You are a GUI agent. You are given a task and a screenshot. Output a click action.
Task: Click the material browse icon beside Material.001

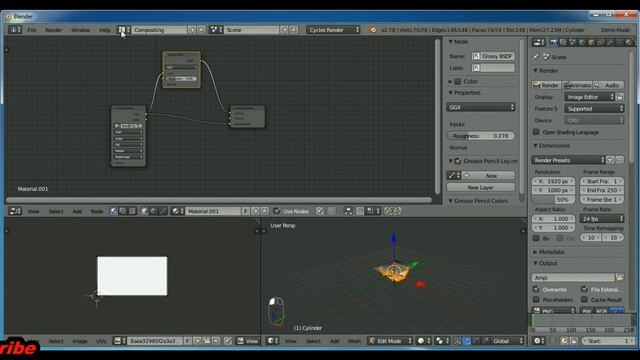177,211
